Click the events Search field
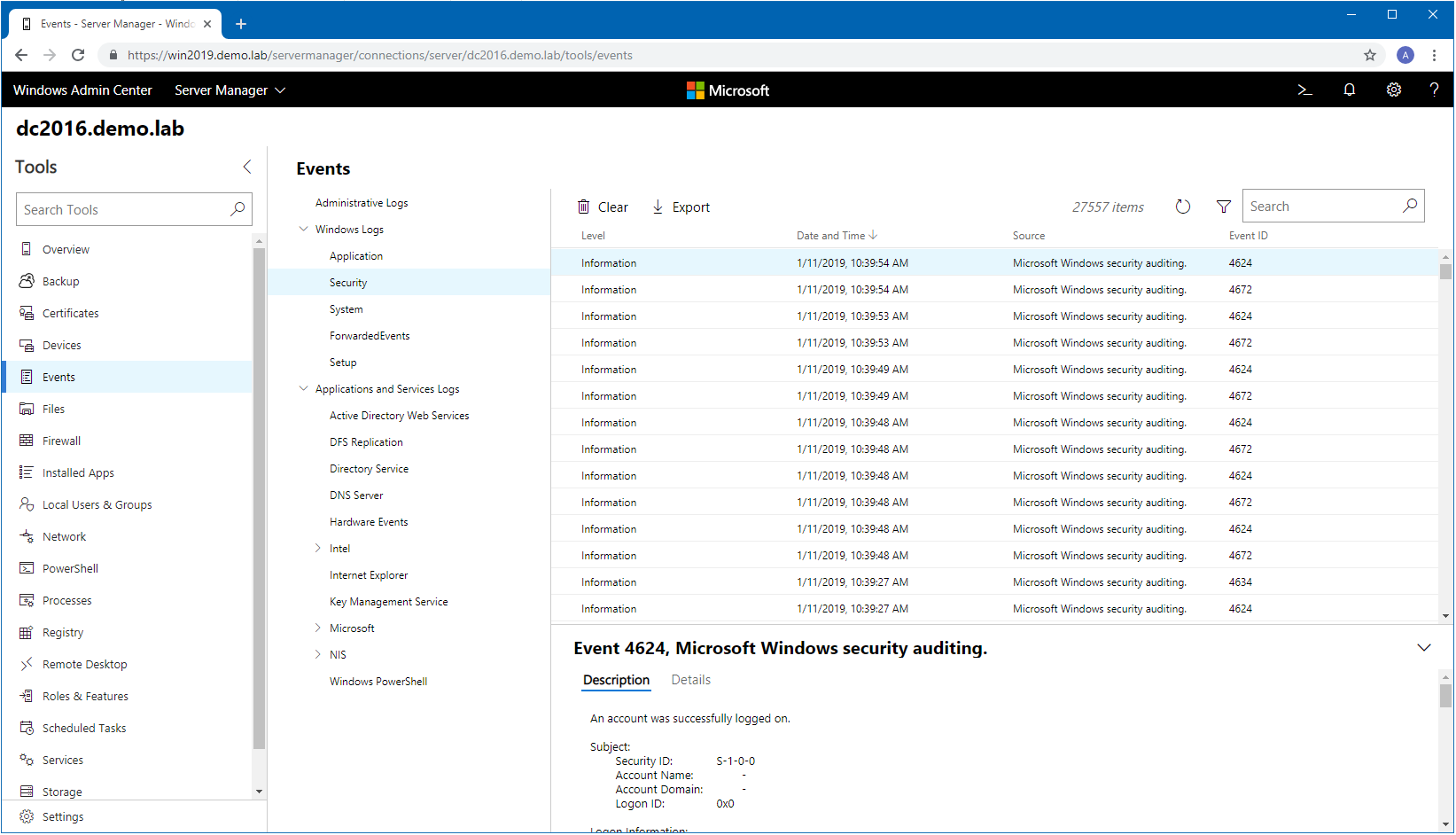This screenshot has width=1456, height=835. [1320, 207]
